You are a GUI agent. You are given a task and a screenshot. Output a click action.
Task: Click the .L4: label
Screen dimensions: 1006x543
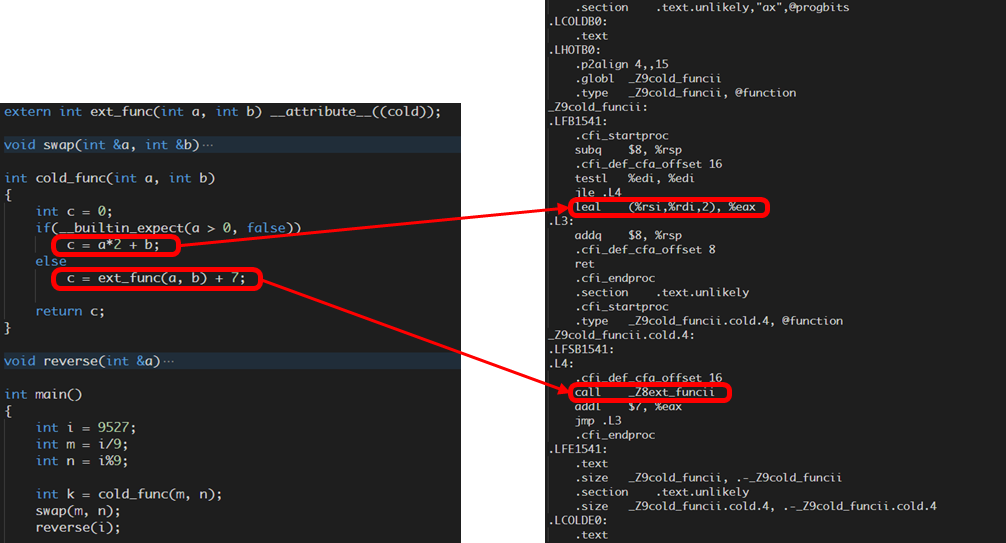coord(561,363)
